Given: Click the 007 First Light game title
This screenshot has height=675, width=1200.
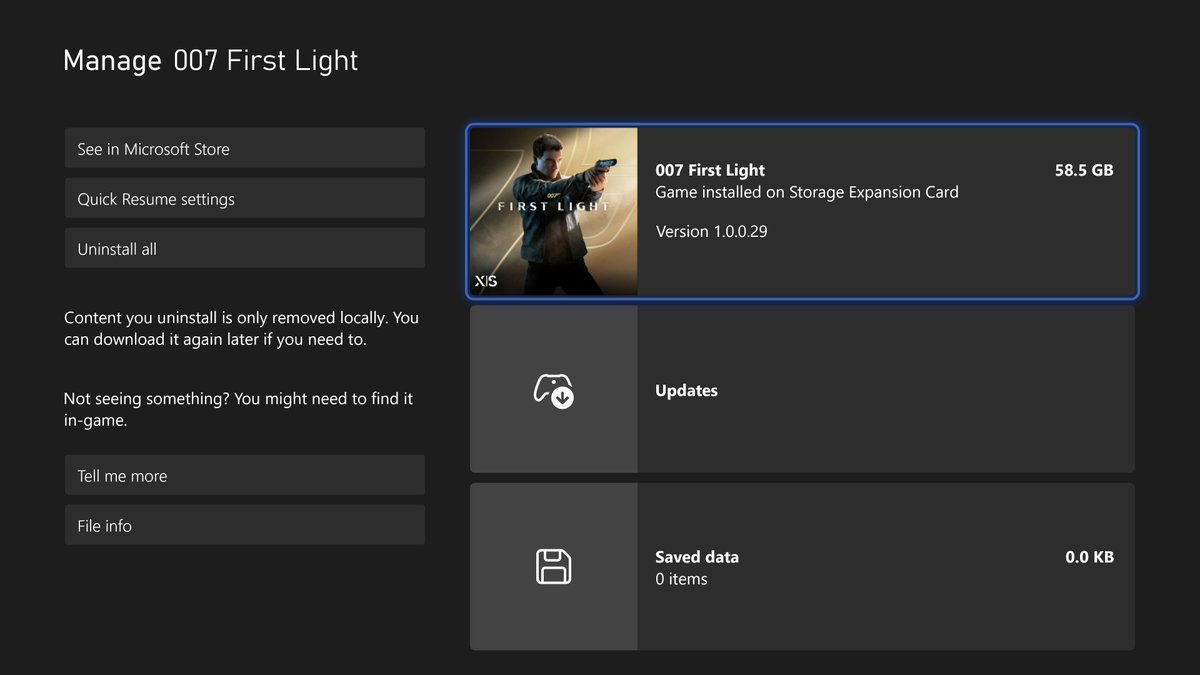Looking at the screenshot, I should coord(710,170).
